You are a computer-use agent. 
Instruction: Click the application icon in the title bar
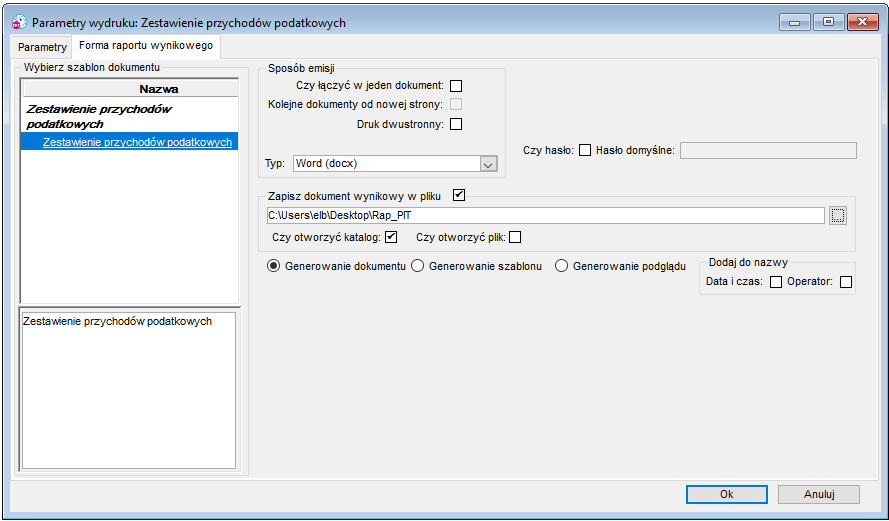(19, 23)
